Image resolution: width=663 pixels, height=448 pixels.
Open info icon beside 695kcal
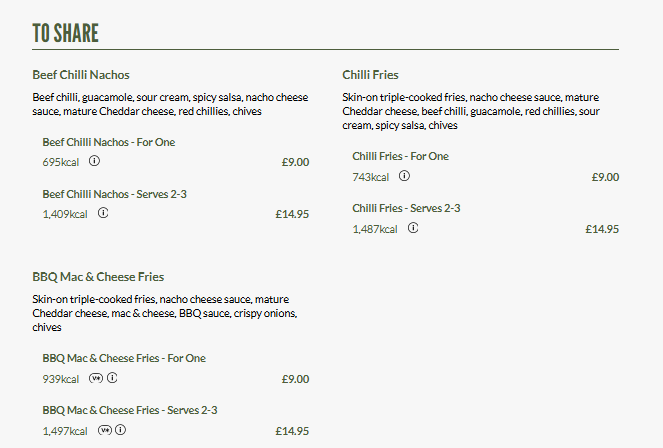pos(94,161)
